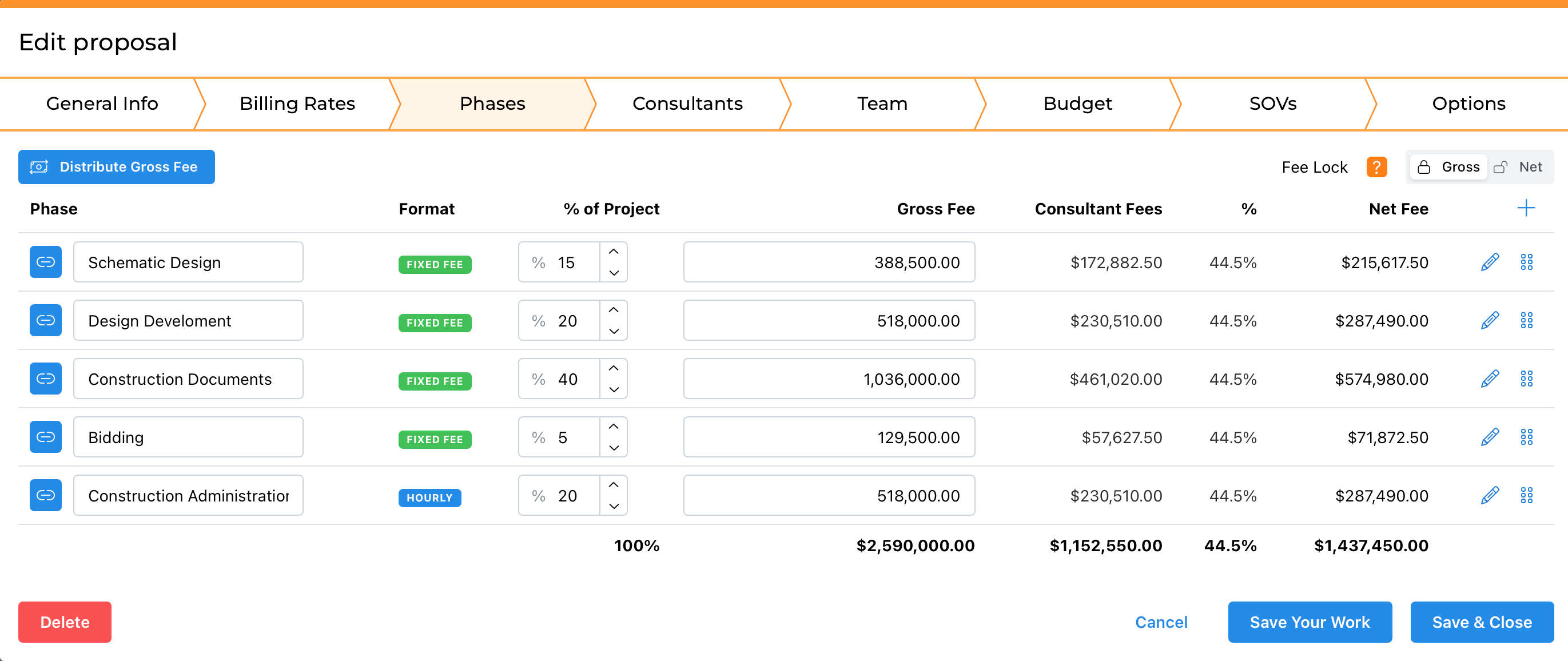Edit Bidding phase with pencil icon
Image resolution: width=1568 pixels, height=661 pixels.
tap(1490, 437)
